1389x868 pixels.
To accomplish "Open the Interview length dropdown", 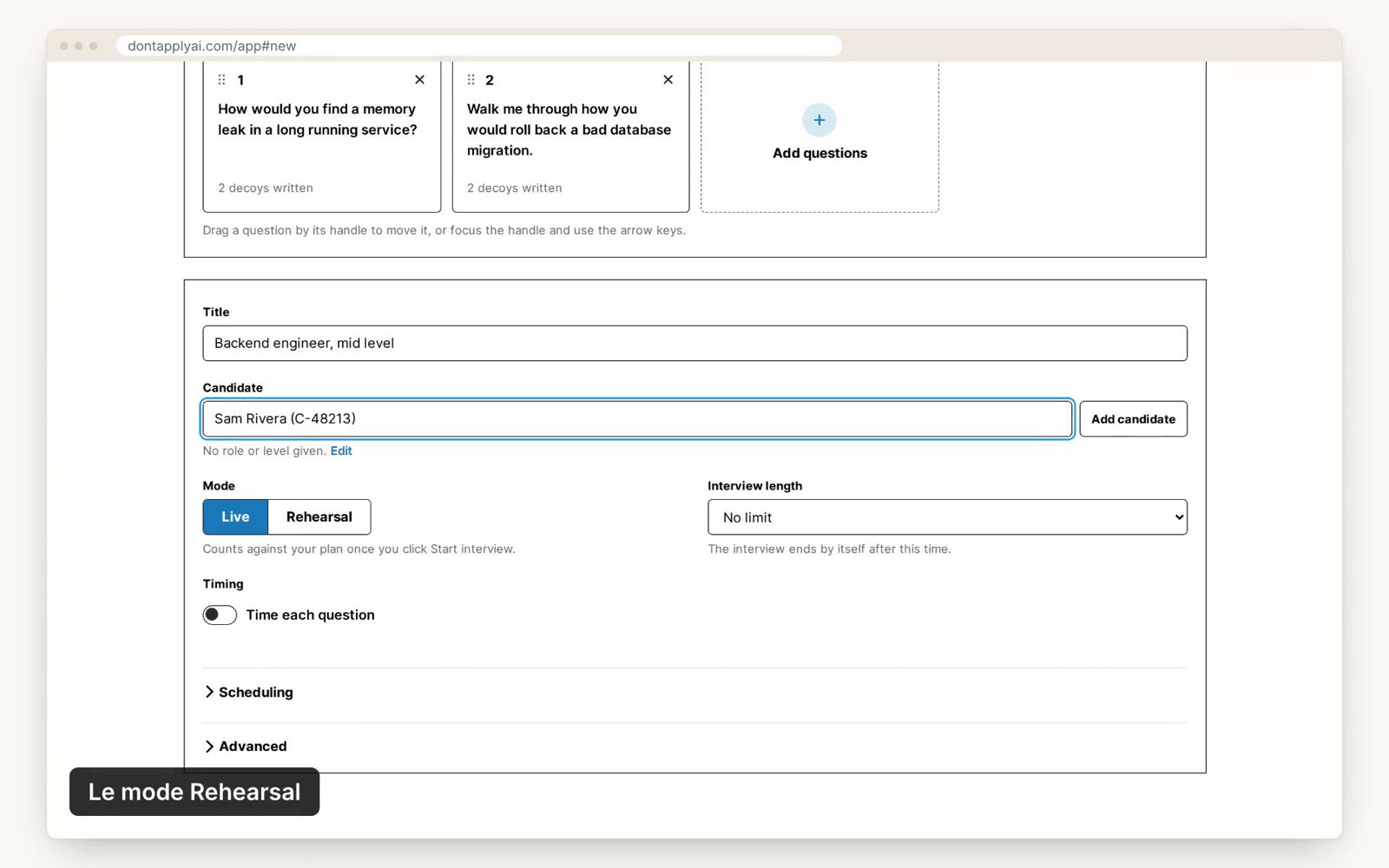I will [x=947, y=516].
